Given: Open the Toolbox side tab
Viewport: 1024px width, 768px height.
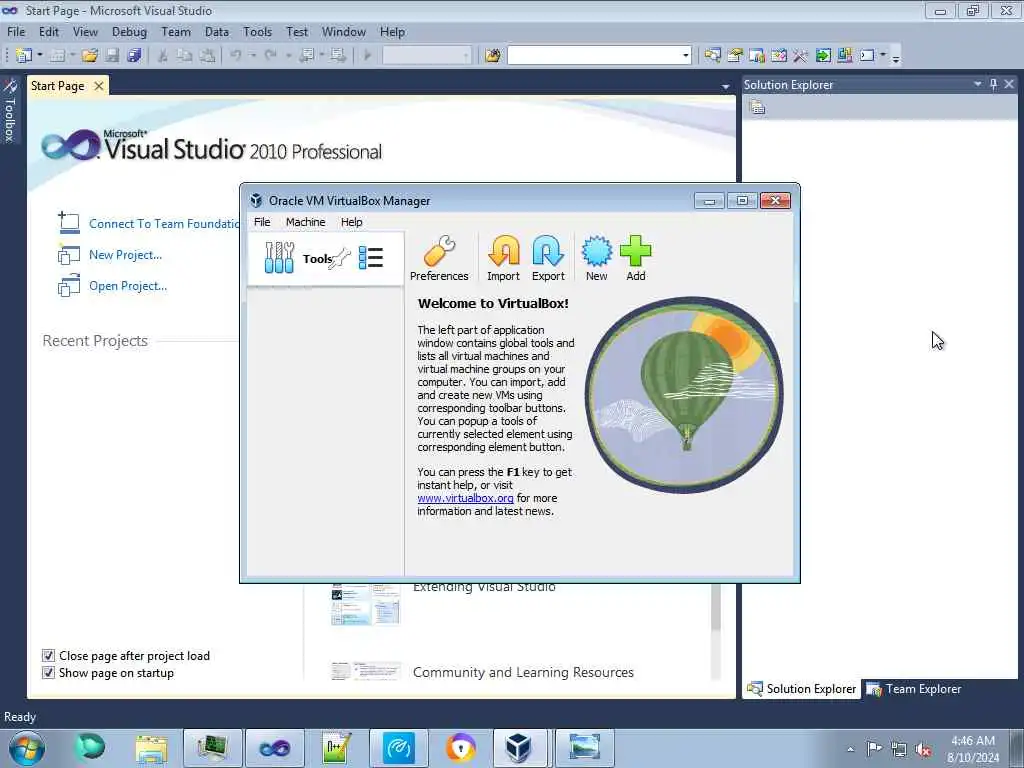Looking at the screenshot, I should coord(10,112).
